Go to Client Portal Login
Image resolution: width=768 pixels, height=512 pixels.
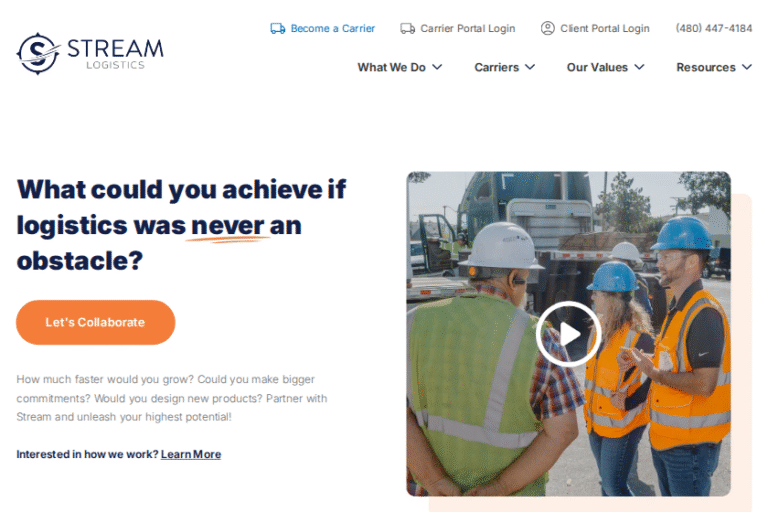tap(605, 28)
